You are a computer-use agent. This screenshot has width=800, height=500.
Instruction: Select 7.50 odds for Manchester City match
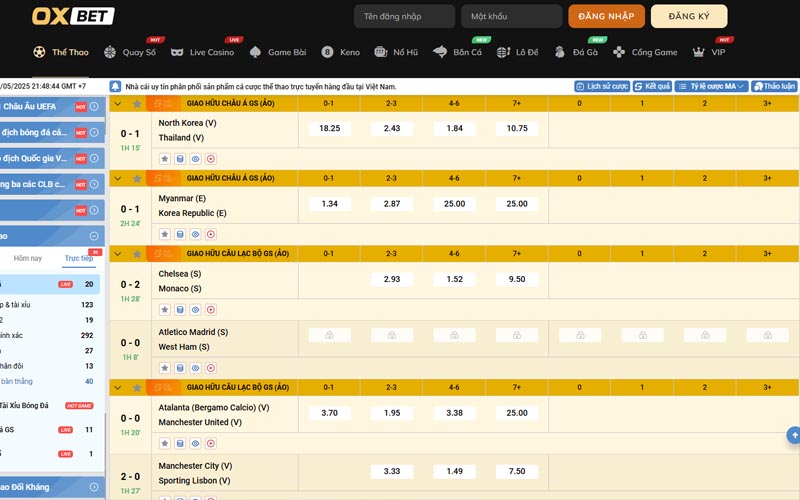coord(517,471)
